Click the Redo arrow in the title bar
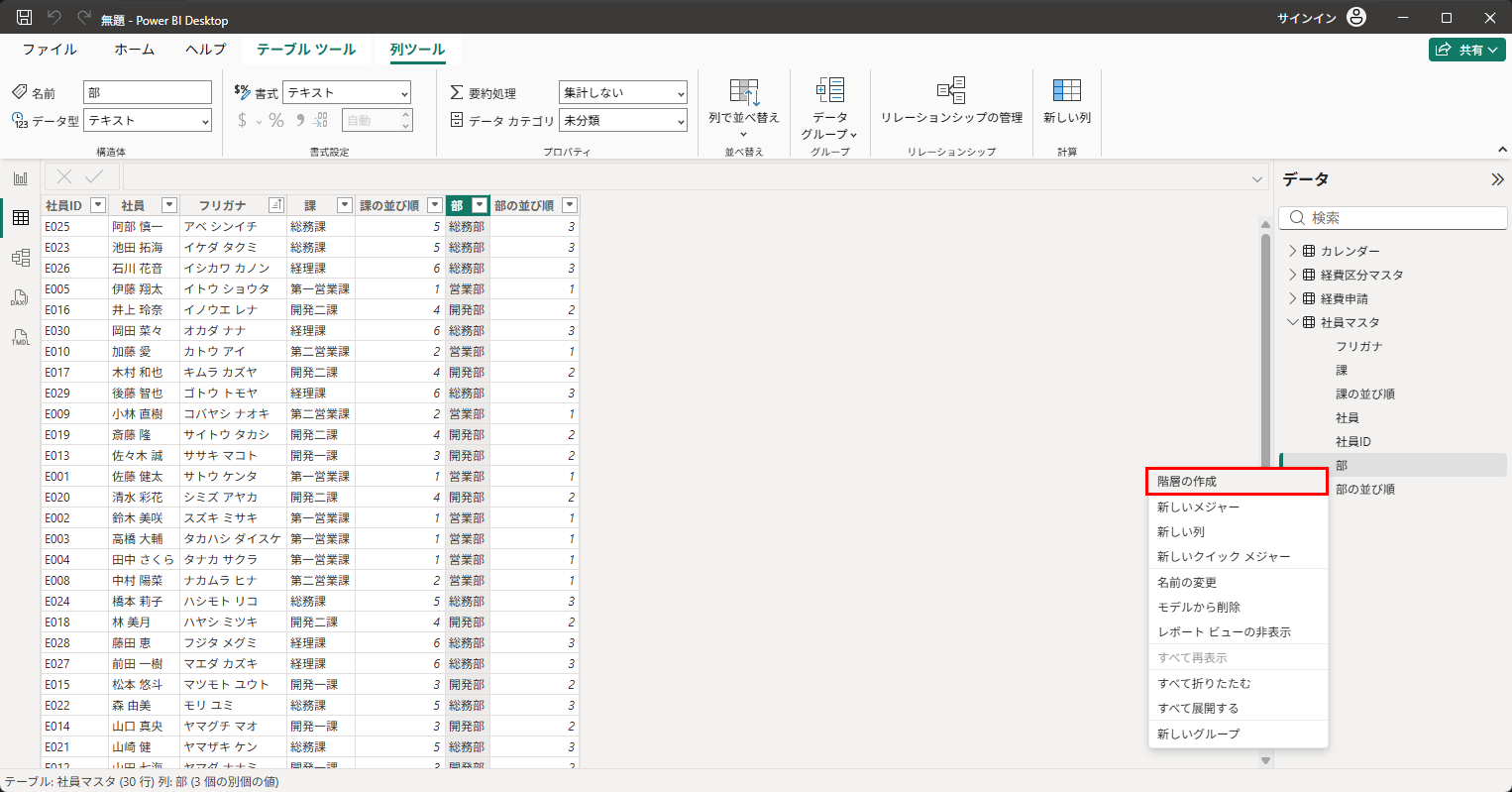 (83, 18)
